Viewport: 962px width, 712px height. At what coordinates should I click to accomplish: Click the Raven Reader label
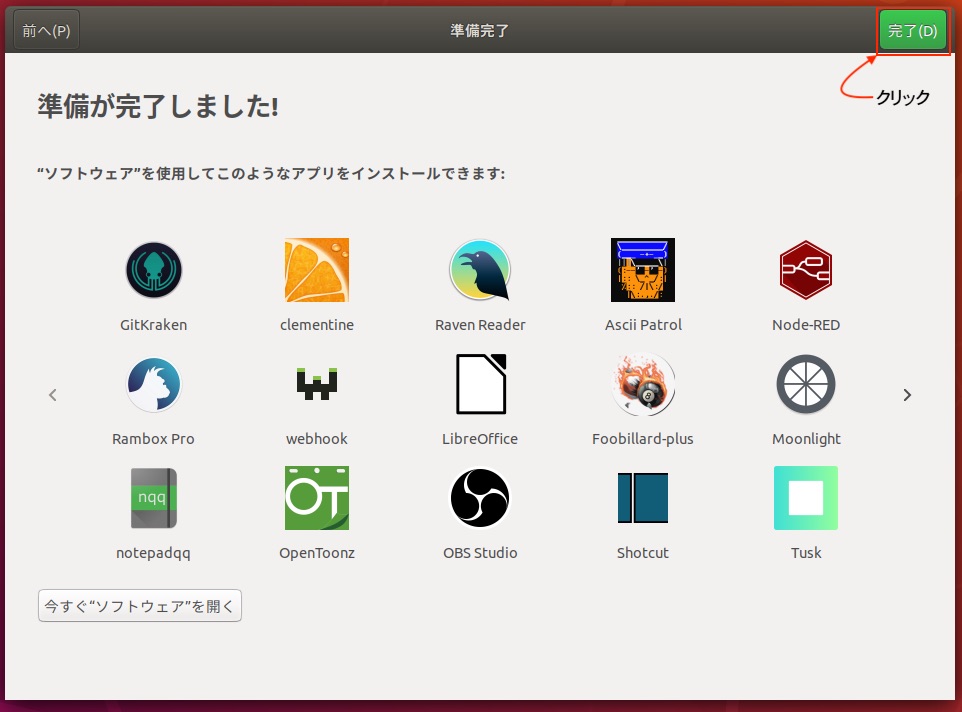pyautogui.click(x=480, y=325)
